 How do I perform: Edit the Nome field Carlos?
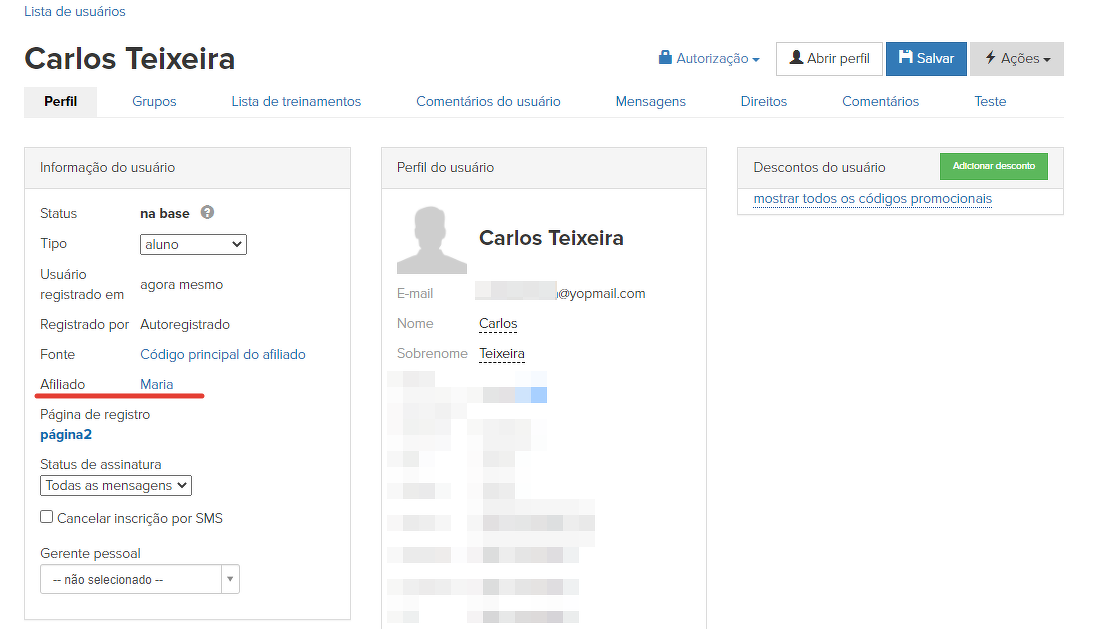(498, 324)
